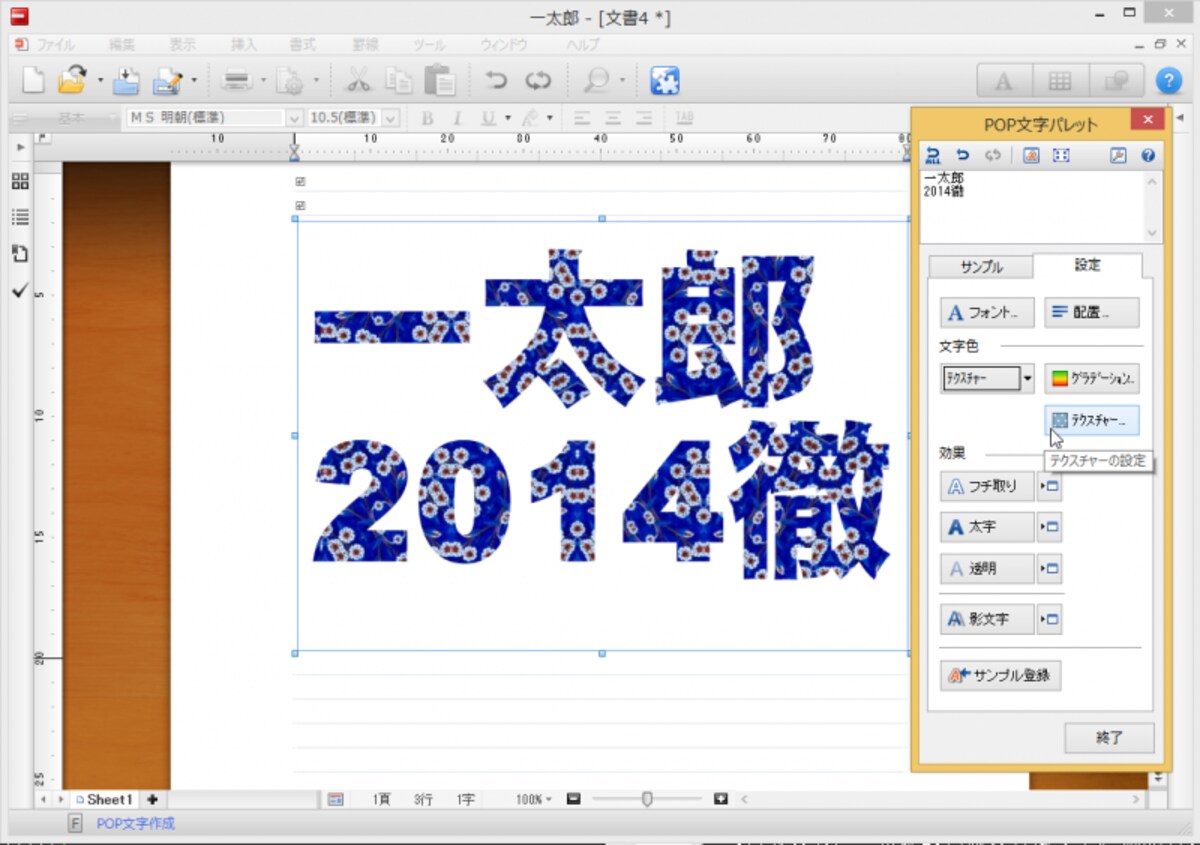Click the undo icon in POP palette
The height and width of the screenshot is (845, 1200).
pyautogui.click(x=963, y=155)
